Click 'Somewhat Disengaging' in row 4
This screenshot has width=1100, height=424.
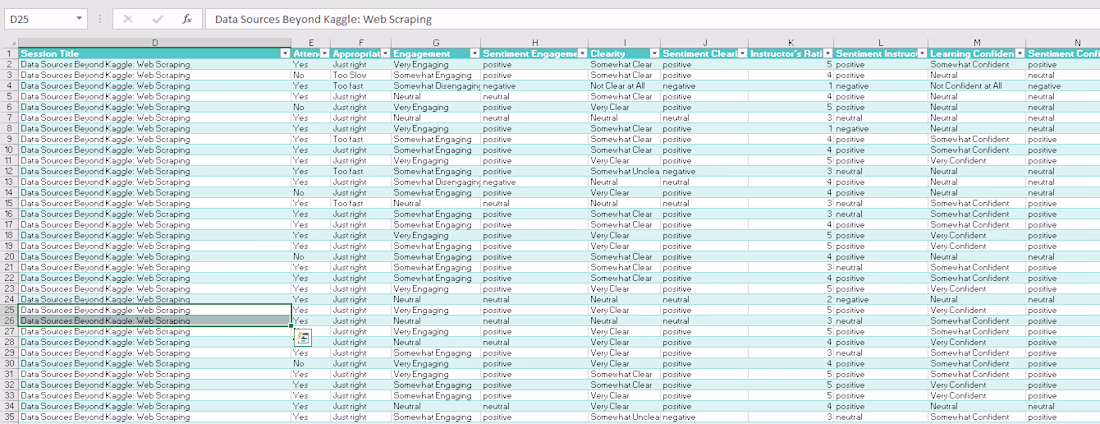click(x=436, y=86)
